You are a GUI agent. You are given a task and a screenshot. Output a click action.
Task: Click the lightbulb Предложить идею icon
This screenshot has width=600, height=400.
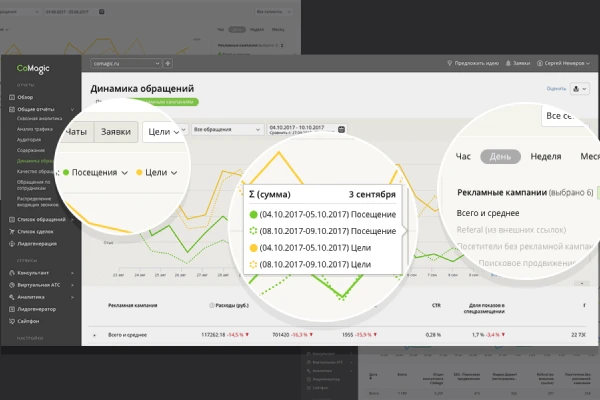coord(450,63)
